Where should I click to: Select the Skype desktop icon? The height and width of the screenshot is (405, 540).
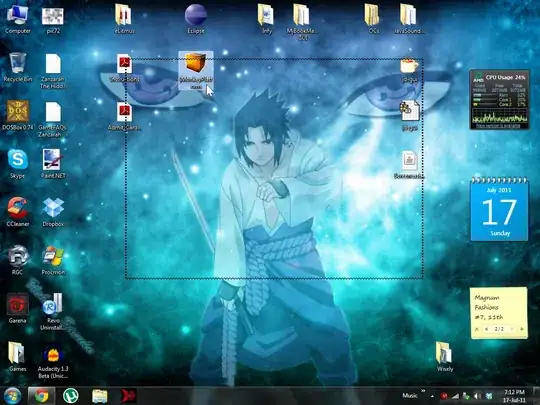pyautogui.click(x=17, y=164)
